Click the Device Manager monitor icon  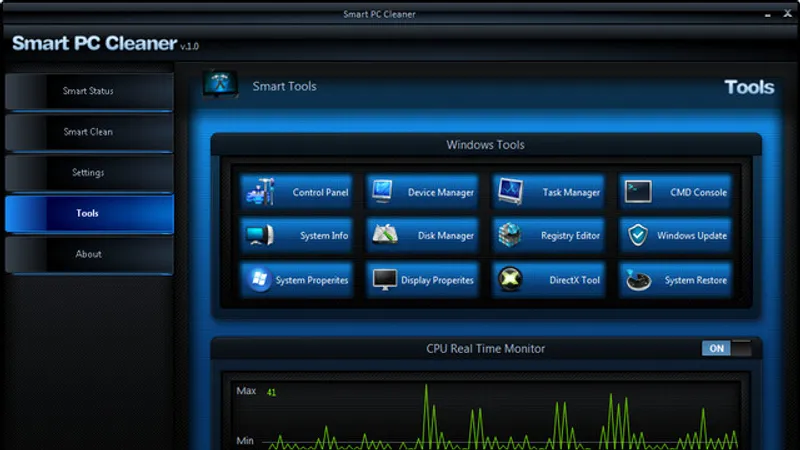382,191
